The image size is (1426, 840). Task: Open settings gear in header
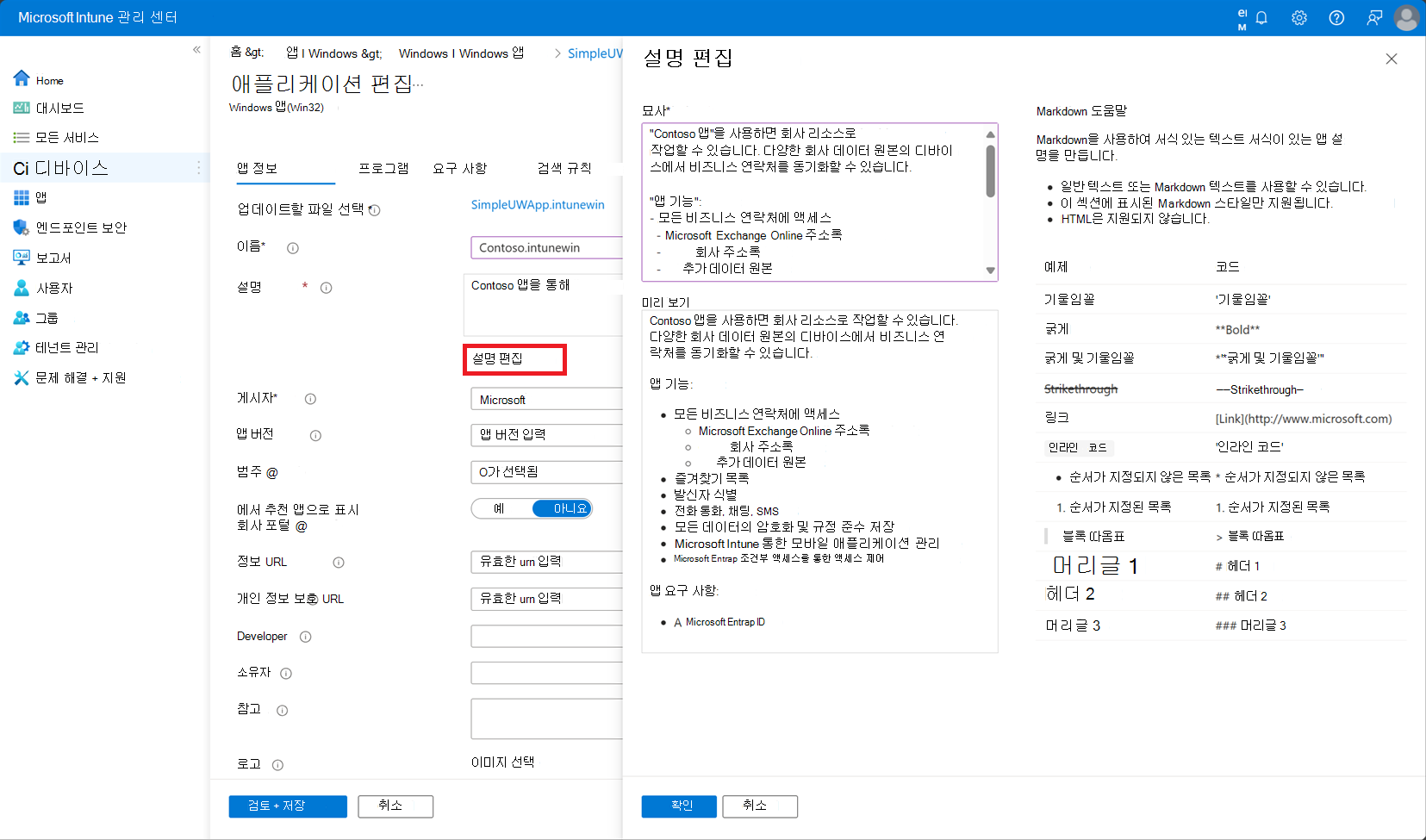[1299, 18]
